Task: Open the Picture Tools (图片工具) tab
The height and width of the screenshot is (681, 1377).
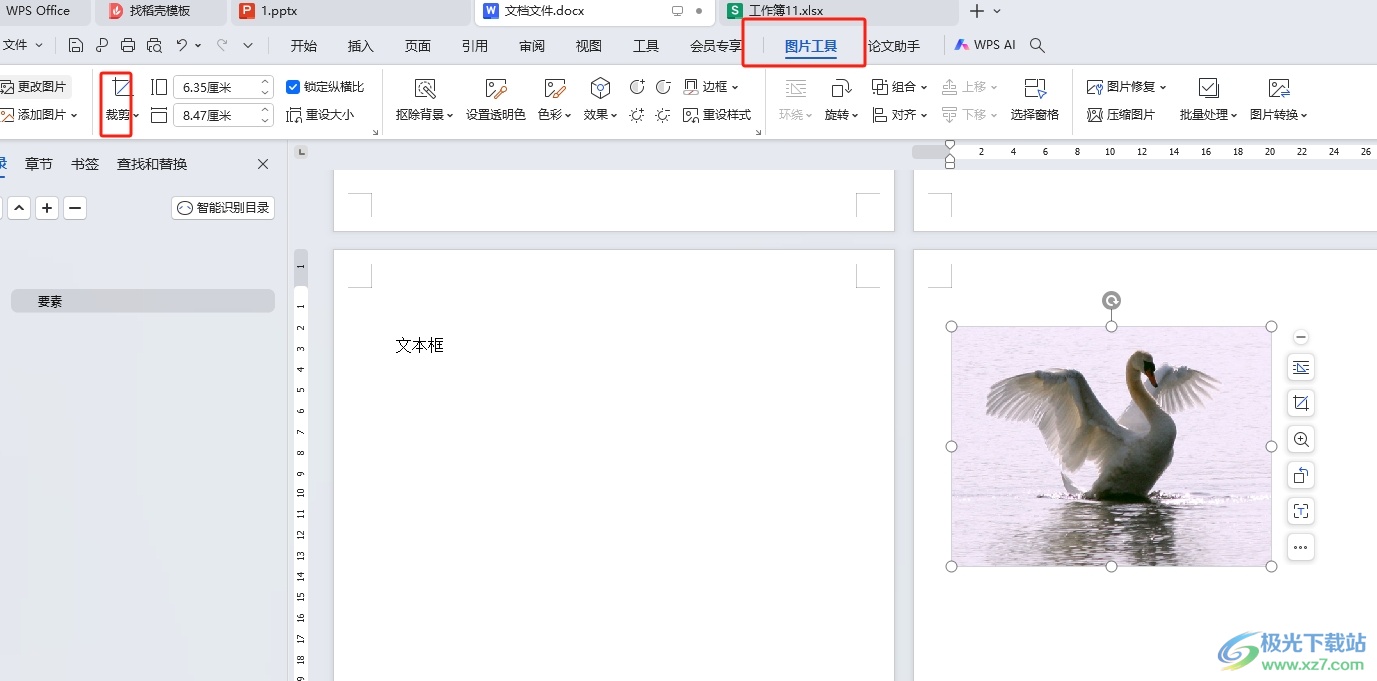Action: pos(811,46)
